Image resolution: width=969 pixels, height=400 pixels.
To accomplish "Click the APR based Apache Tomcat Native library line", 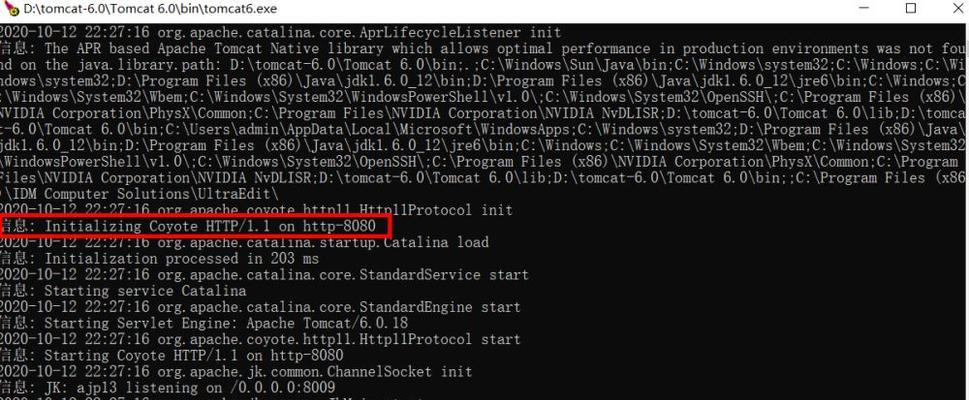I will click(x=484, y=48).
